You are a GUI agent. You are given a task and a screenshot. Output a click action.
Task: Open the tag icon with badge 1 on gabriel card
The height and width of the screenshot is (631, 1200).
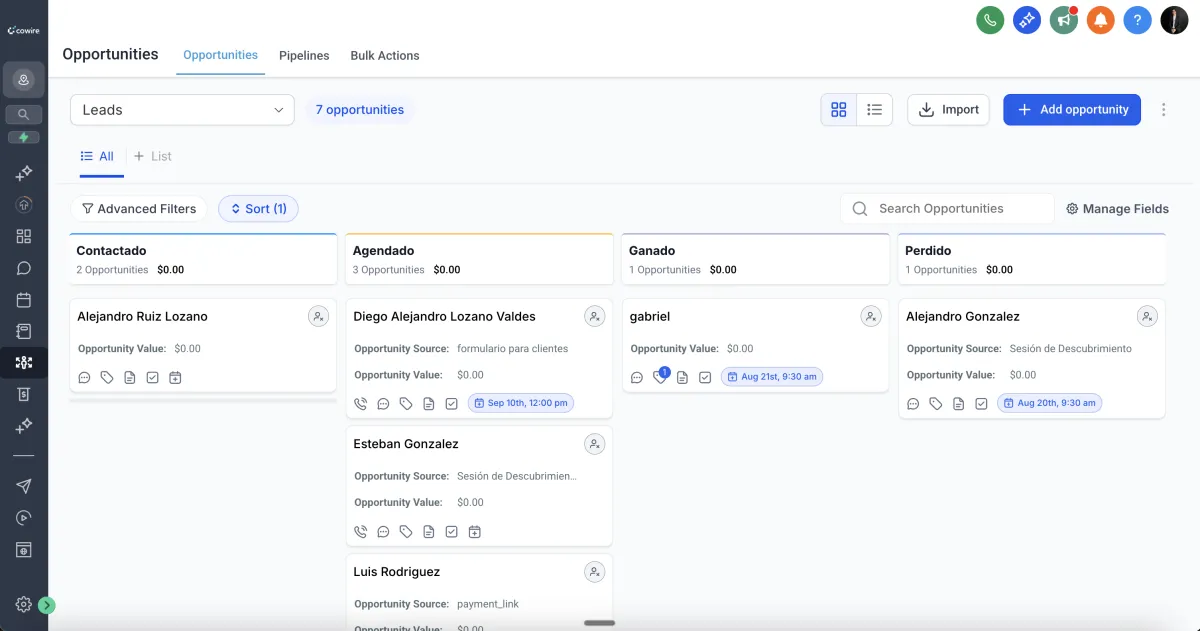coord(660,377)
